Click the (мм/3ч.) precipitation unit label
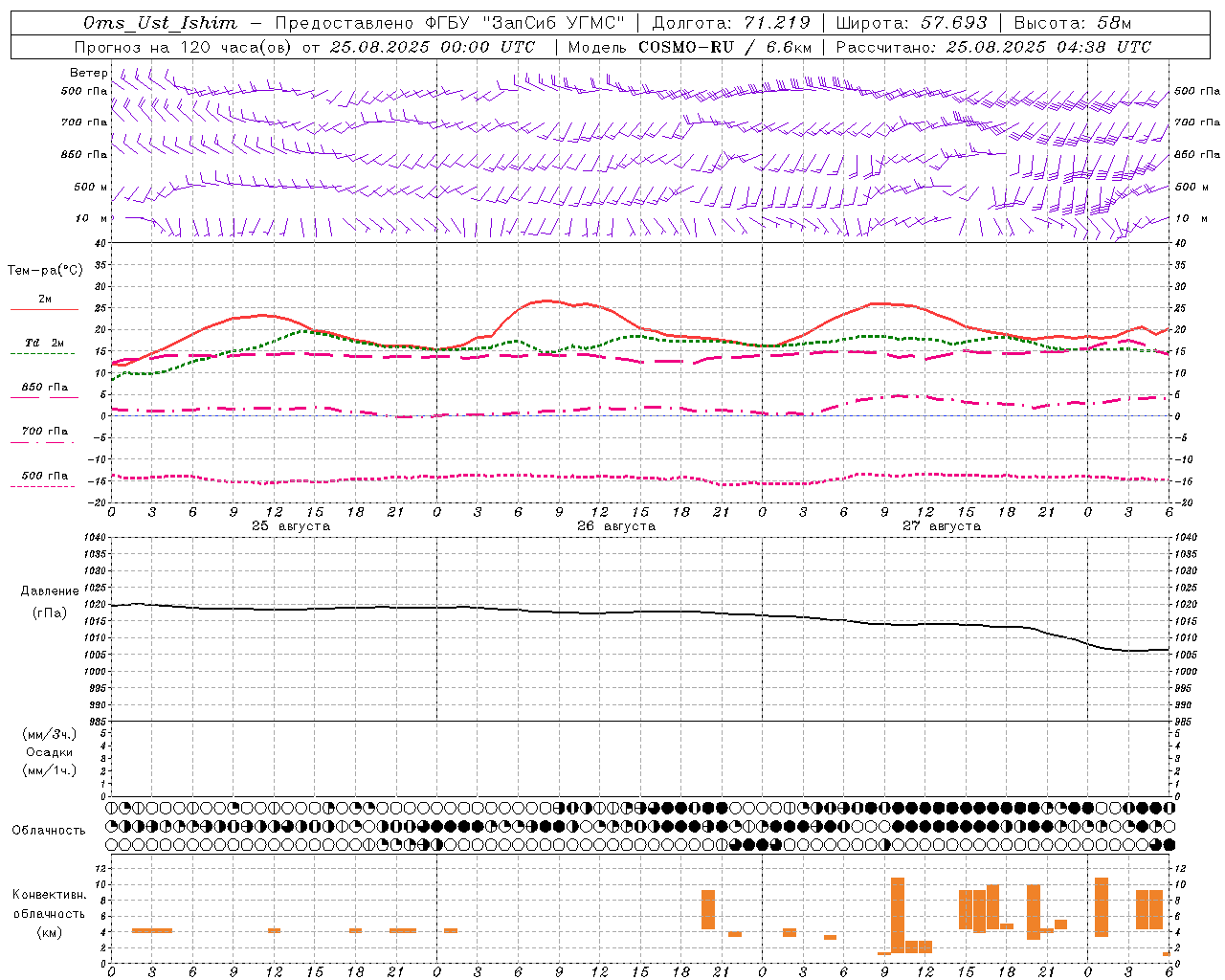 (50, 734)
